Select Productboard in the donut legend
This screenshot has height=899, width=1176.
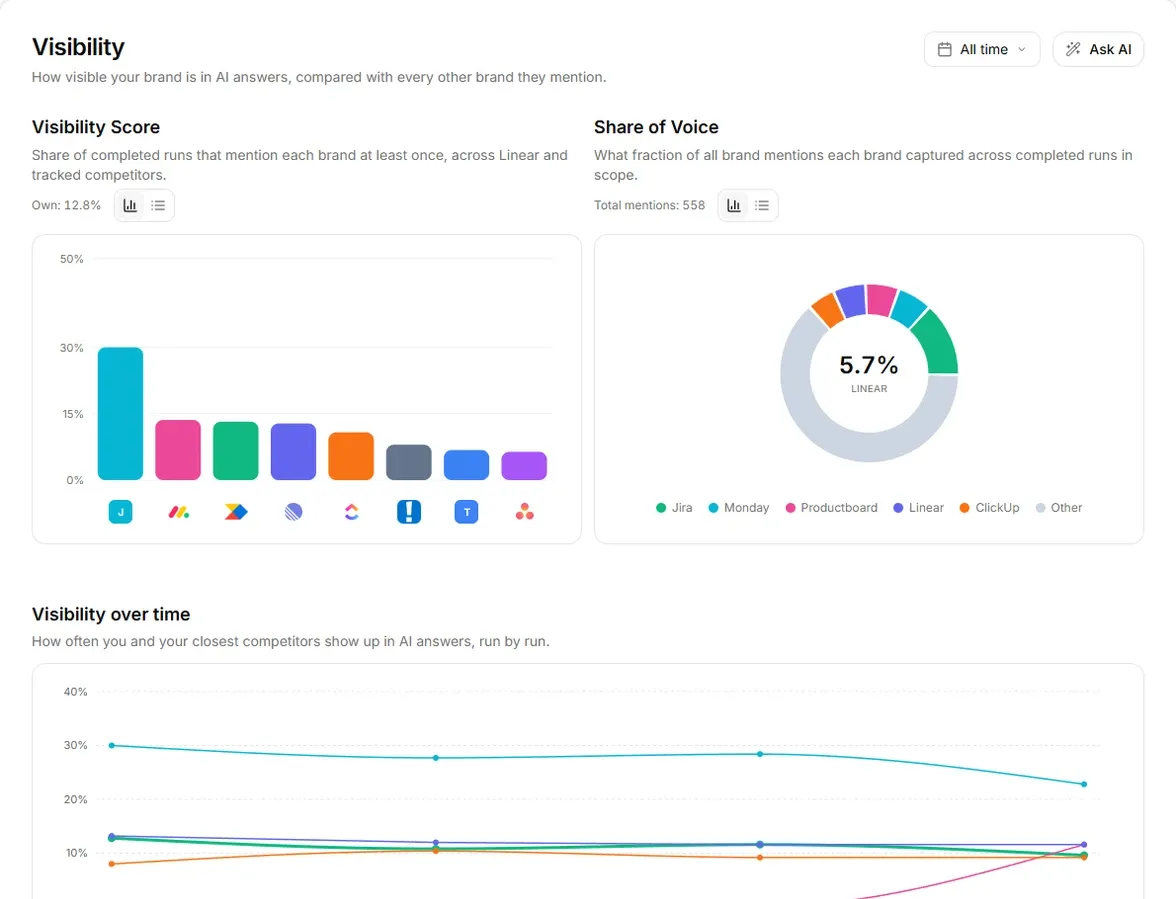pyautogui.click(x=831, y=508)
